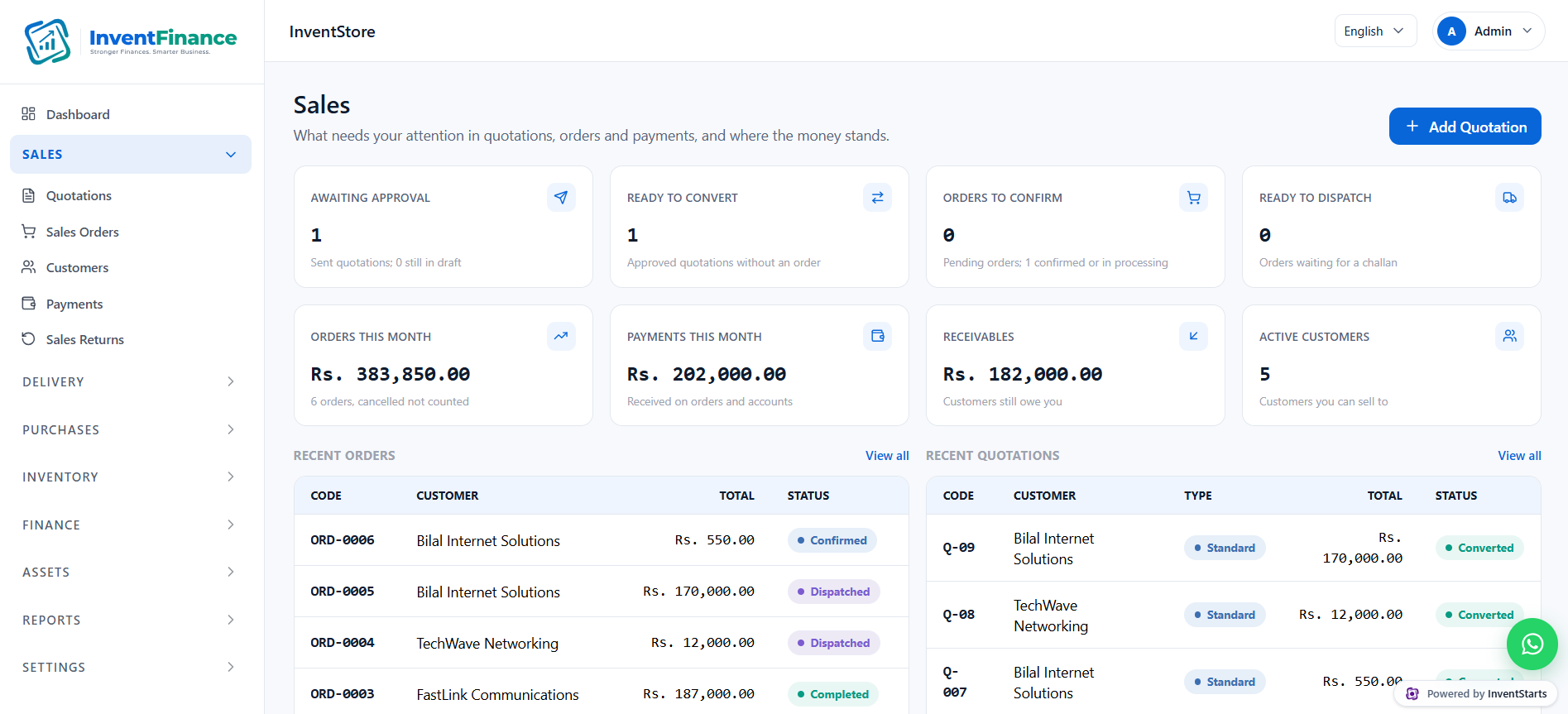Open Sales Returns in the sidebar

(131, 339)
